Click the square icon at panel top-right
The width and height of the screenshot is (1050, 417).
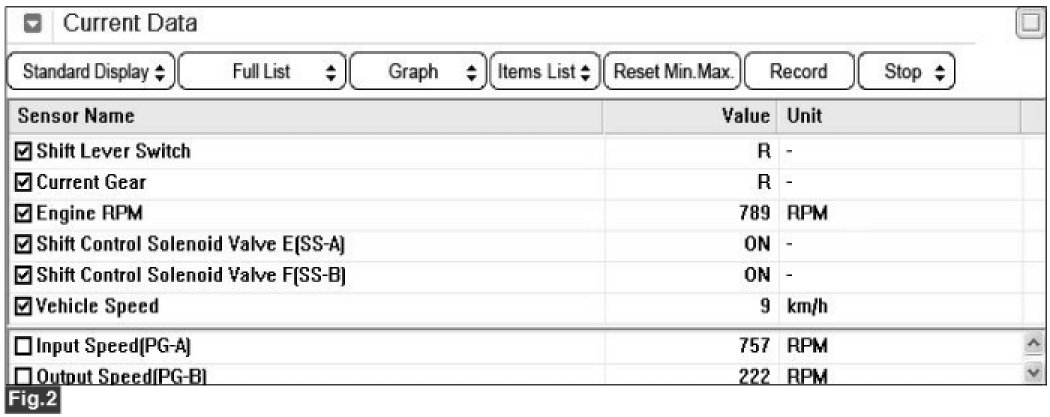pyautogui.click(x=1031, y=25)
